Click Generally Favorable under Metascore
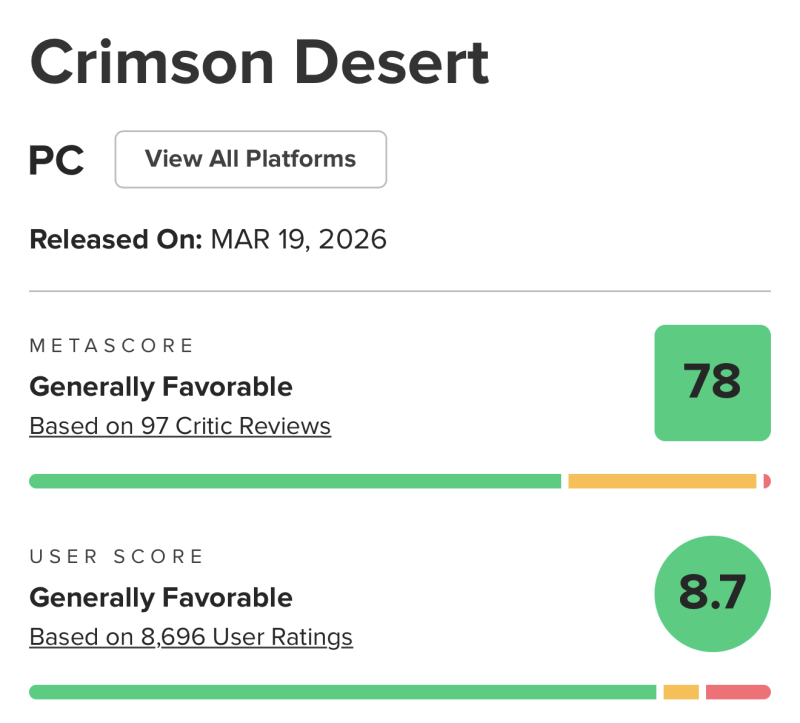 pyautogui.click(x=161, y=386)
